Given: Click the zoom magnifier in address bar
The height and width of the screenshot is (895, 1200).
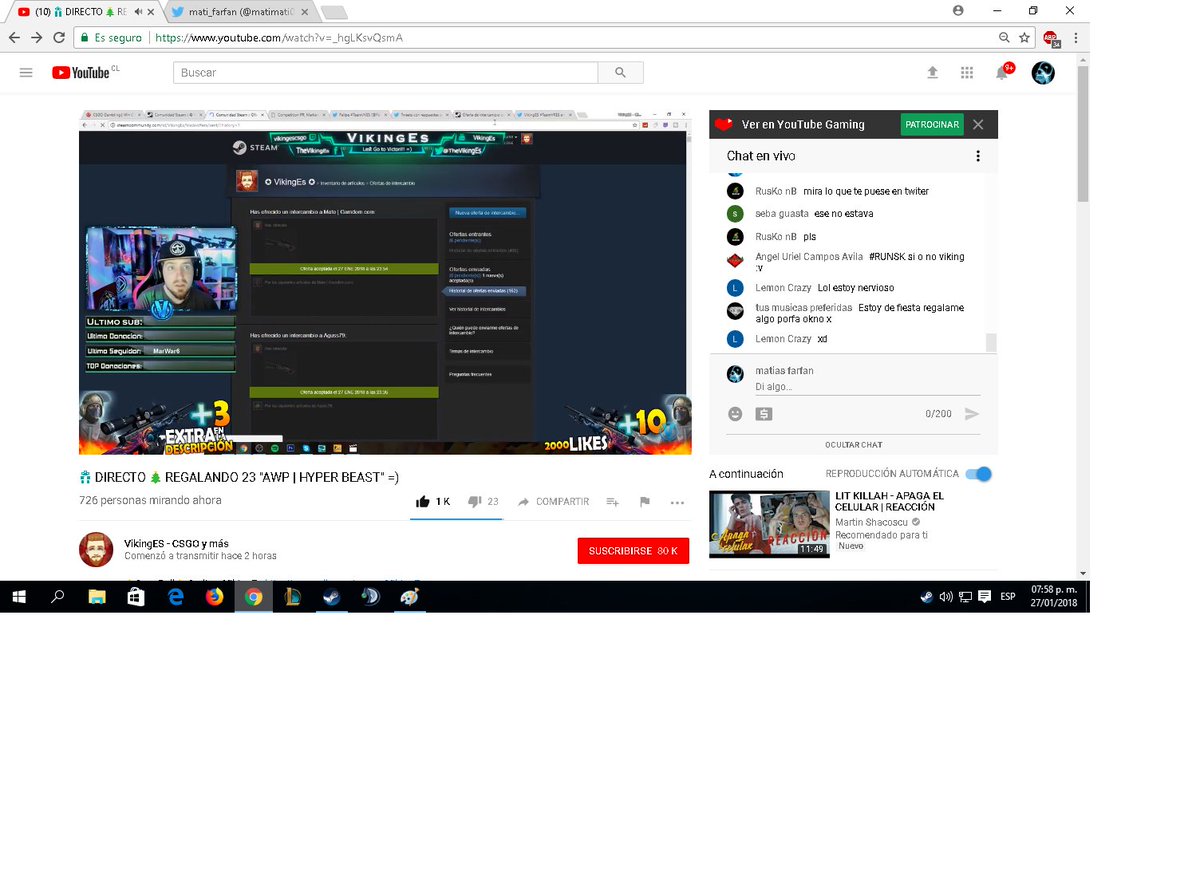Looking at the screenshot, I should 1004,37.
